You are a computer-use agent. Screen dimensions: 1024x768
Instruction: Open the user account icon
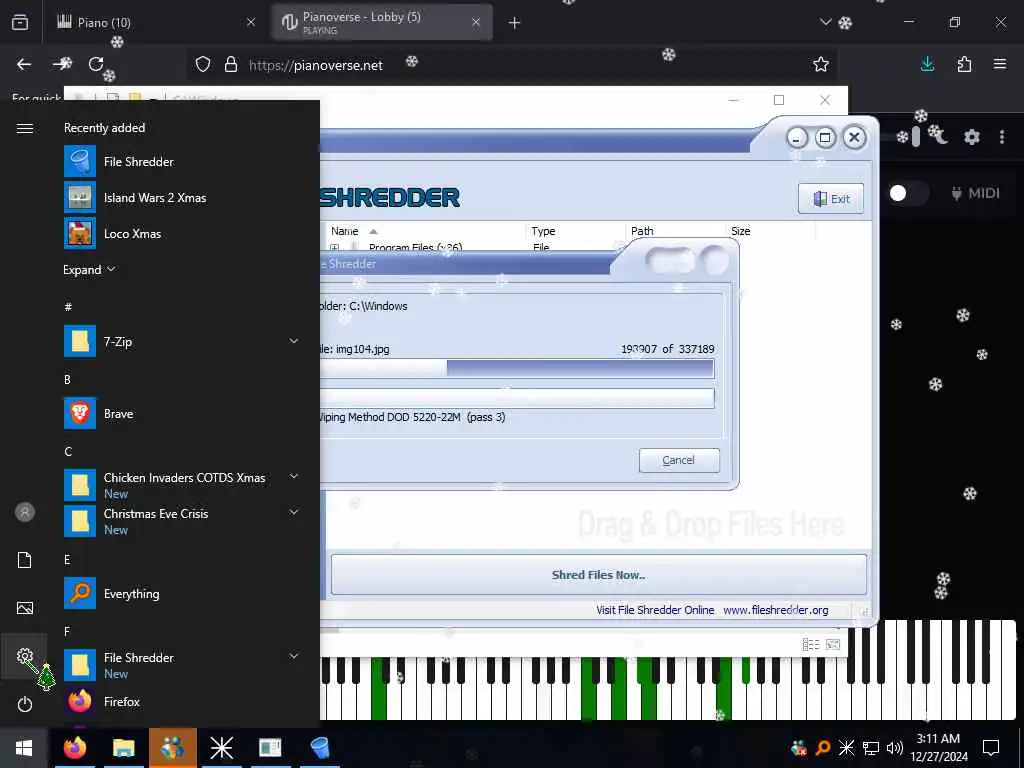(x=25, y=512)
